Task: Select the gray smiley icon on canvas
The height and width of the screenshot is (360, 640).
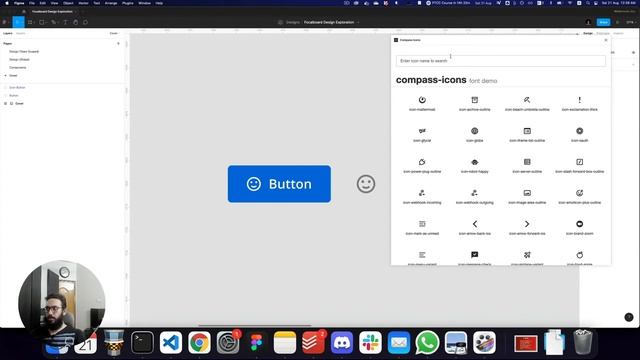Action: [x=366, y=184]
